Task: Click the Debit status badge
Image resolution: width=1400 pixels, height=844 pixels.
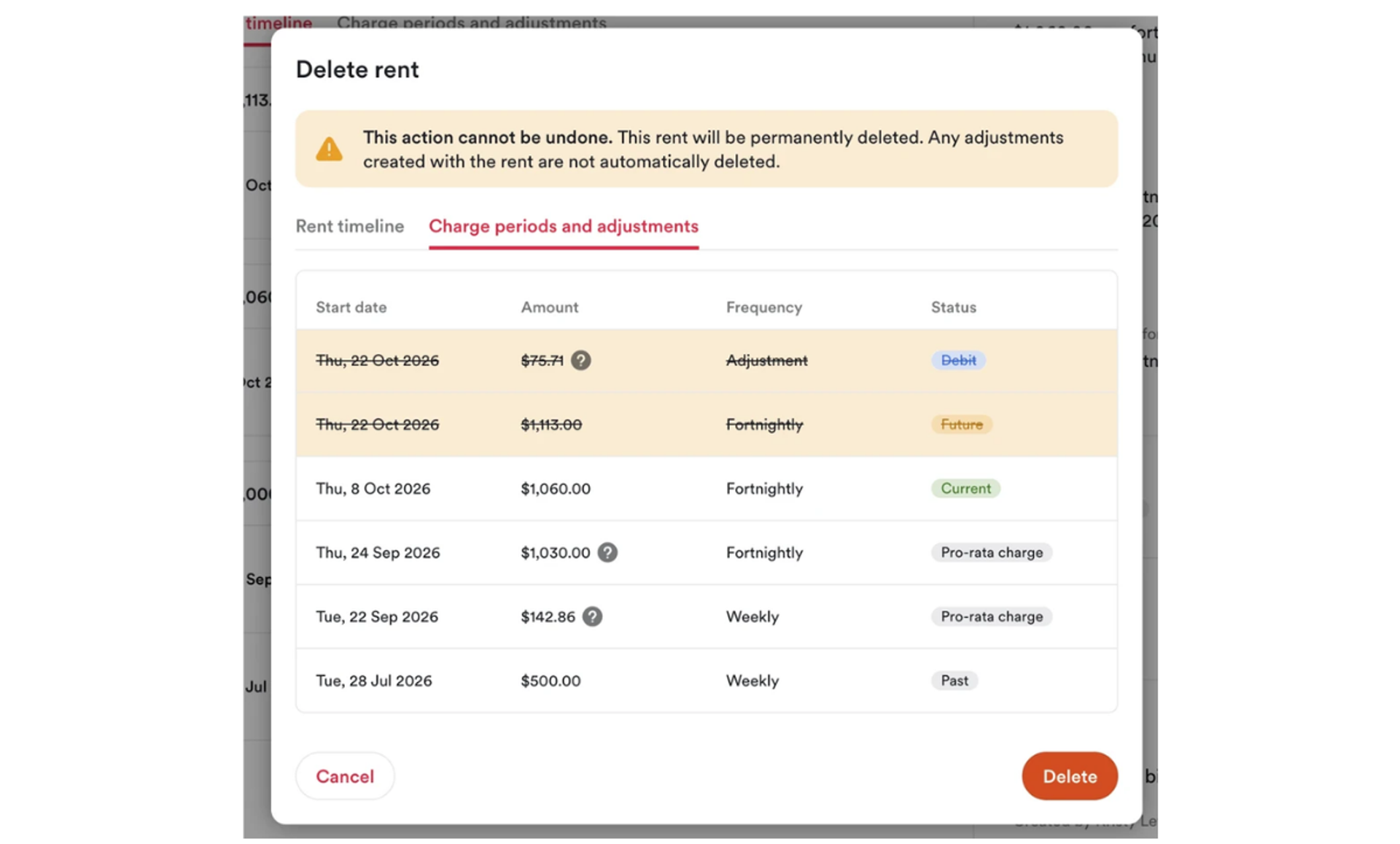Action: click(958, 360)
